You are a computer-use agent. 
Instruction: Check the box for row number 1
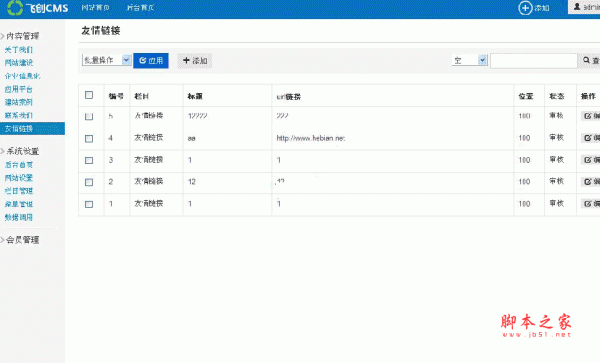coord(89,204)
